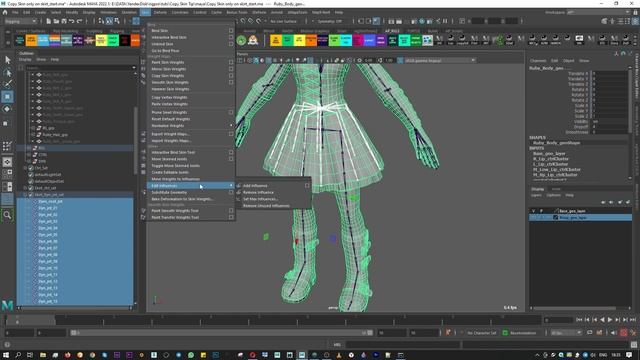Click the green round shelf icon
The width and height of the screenshot is (640, 360).
[241, 40]
